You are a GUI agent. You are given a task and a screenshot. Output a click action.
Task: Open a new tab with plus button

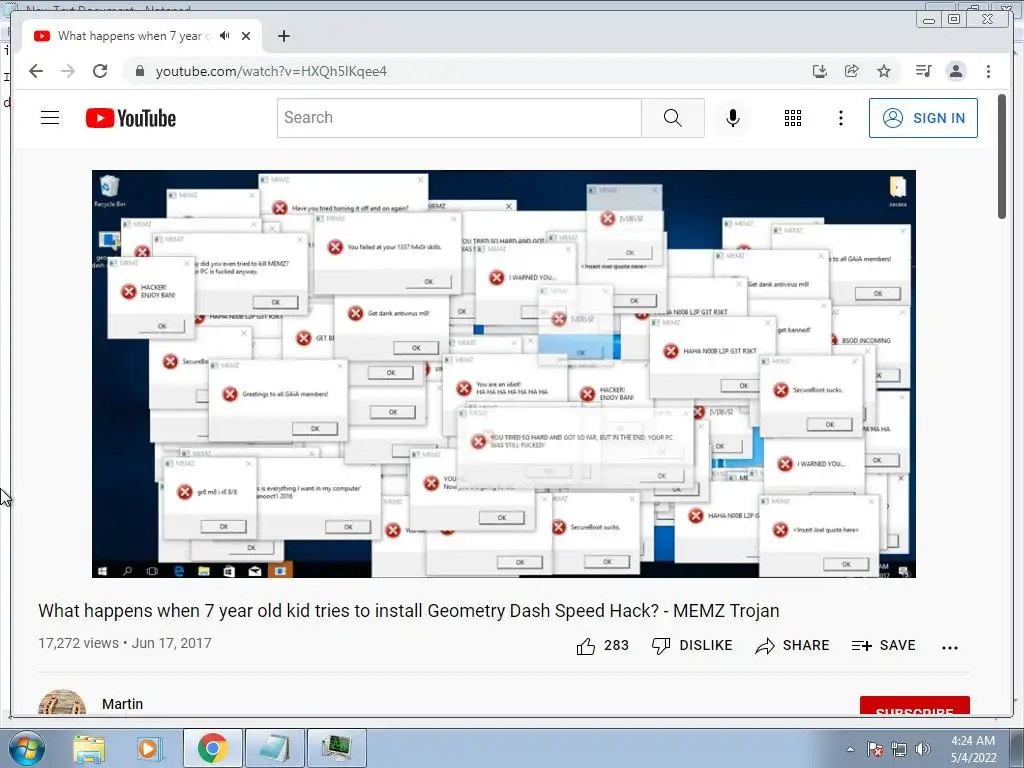click(x=283, y=36)
